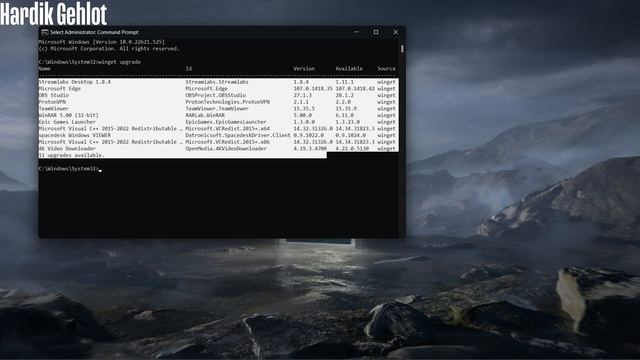This screenshot has height=360, width=640.
Task: Click 'Streamlabs Desktop 1.8.4' name entry
Action: (75, 82)
